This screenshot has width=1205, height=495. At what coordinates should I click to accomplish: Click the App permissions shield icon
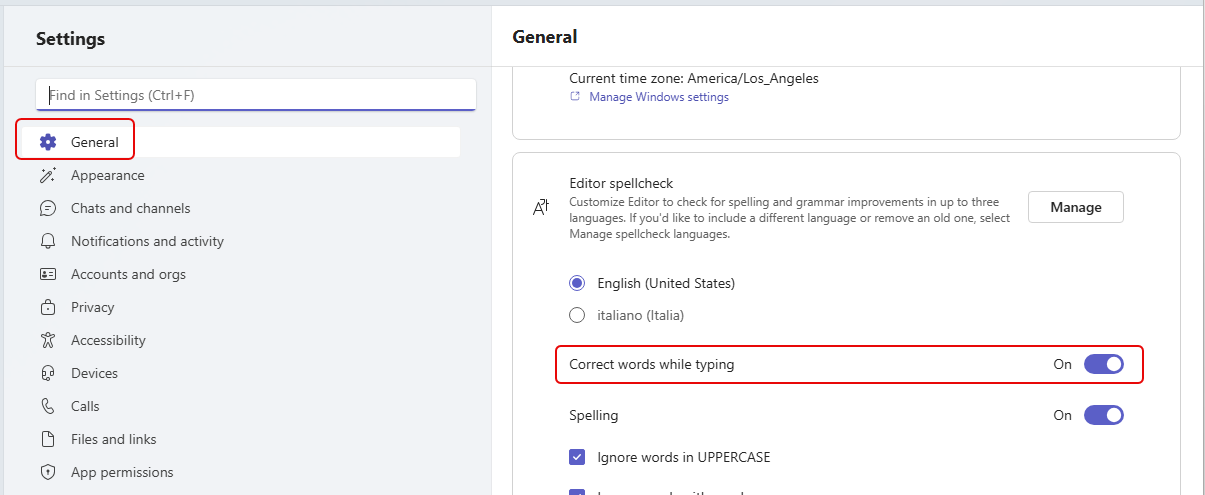(48, 472)
